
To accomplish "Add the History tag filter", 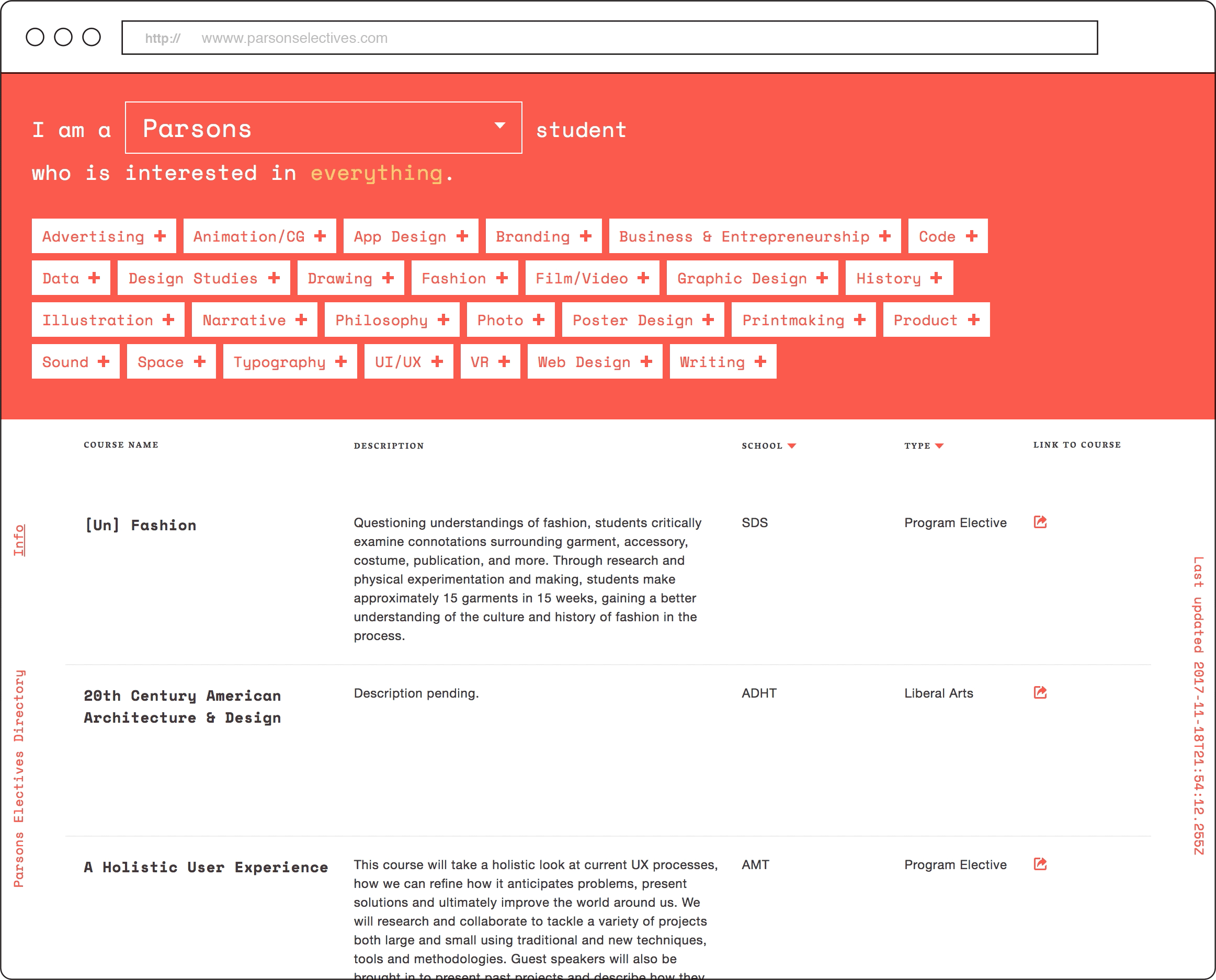I will coord(899,278).
